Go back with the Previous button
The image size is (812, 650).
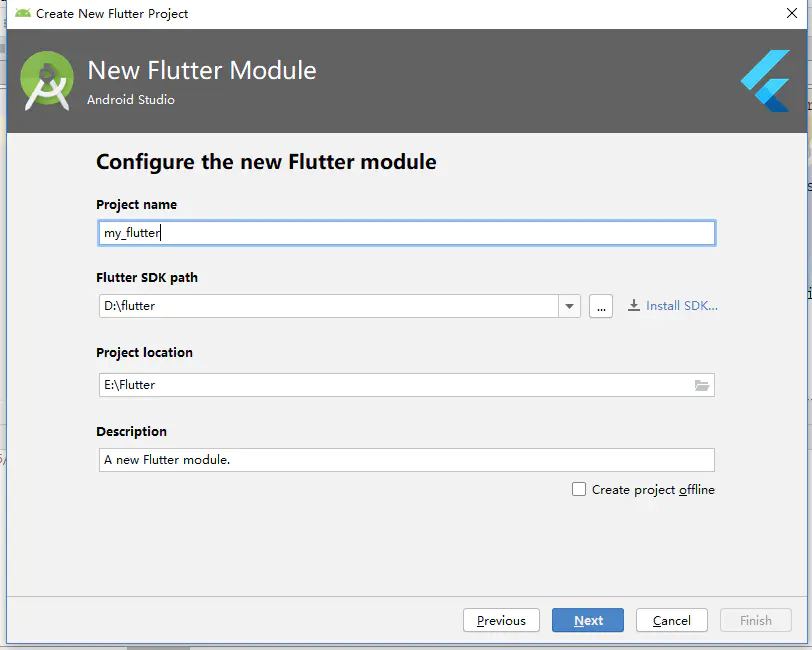tap(501, 620)
